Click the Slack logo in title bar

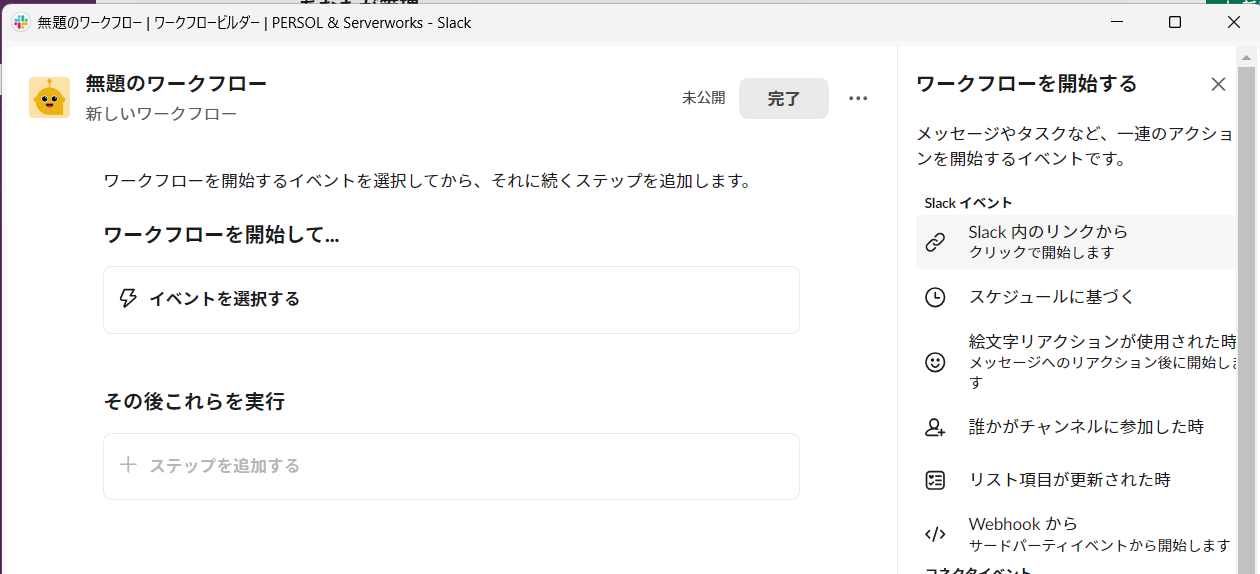point(20,22)
